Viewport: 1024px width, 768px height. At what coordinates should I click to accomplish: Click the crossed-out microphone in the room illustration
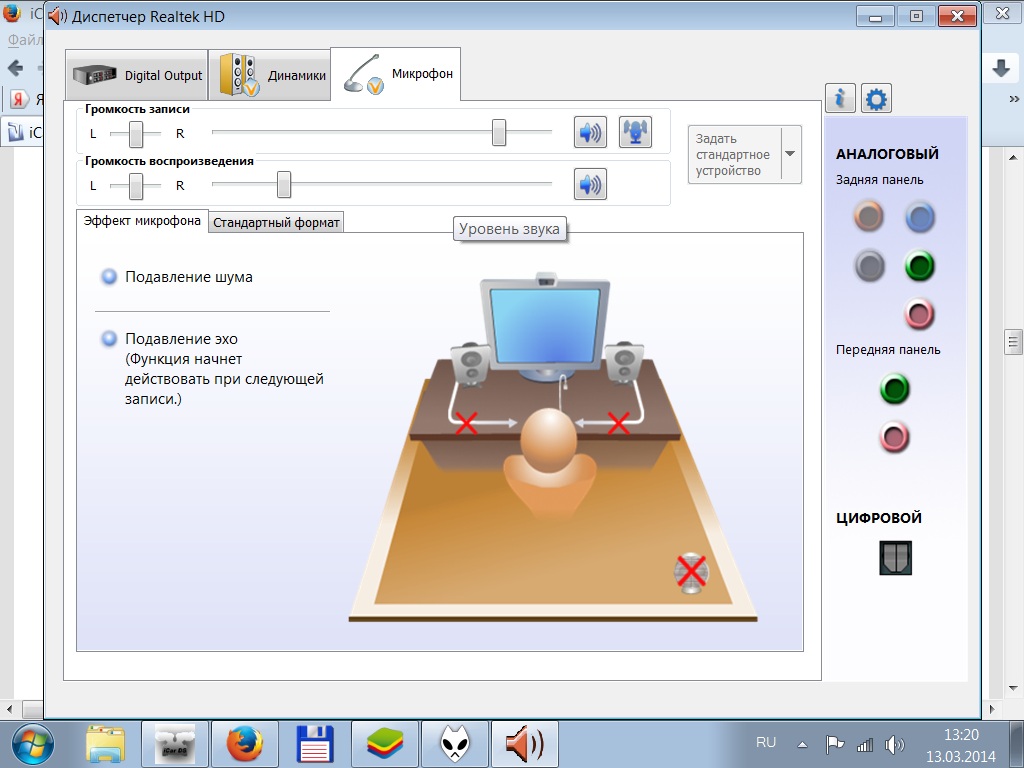pos(691,573)
